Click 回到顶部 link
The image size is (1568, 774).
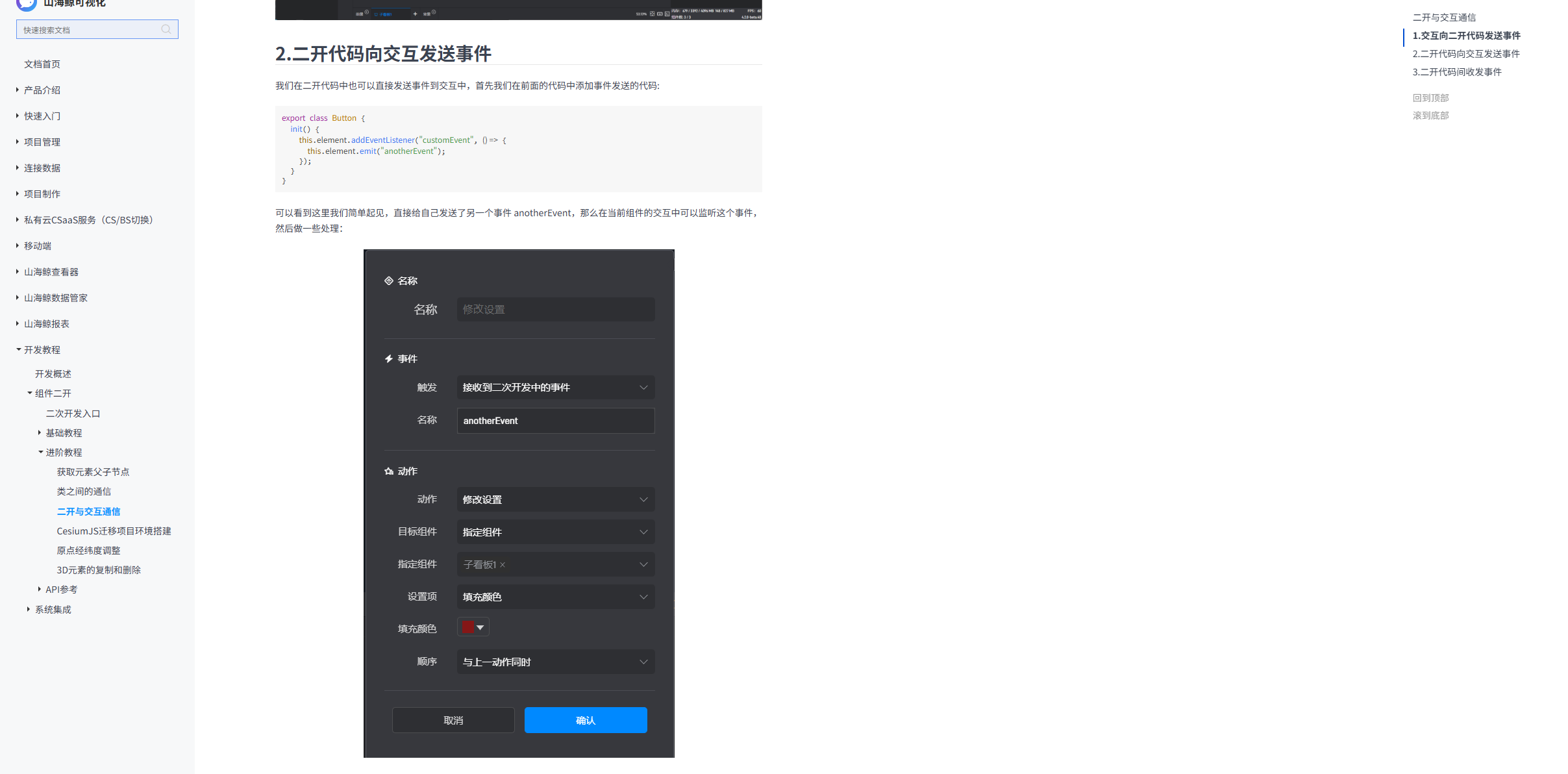1430,98
